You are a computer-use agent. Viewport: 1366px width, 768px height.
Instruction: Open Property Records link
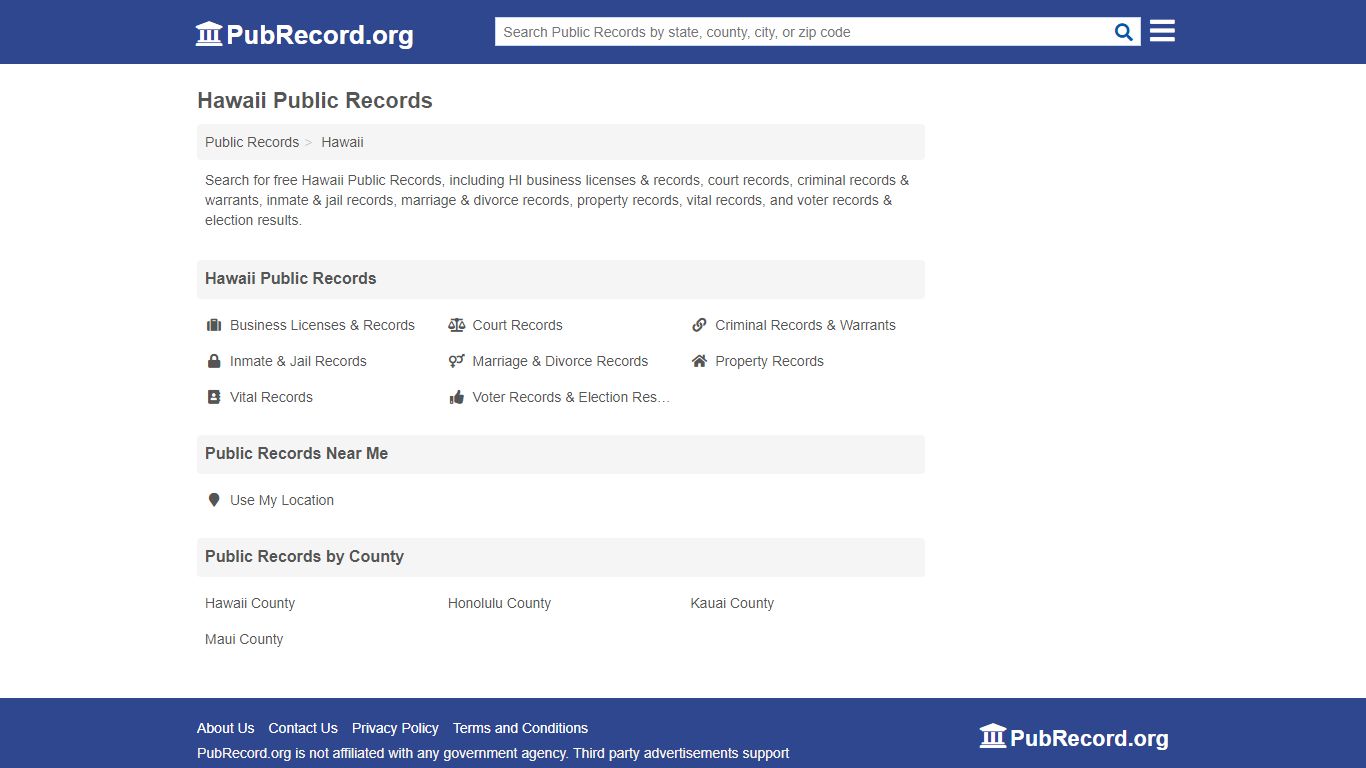[x=769, y=361]
